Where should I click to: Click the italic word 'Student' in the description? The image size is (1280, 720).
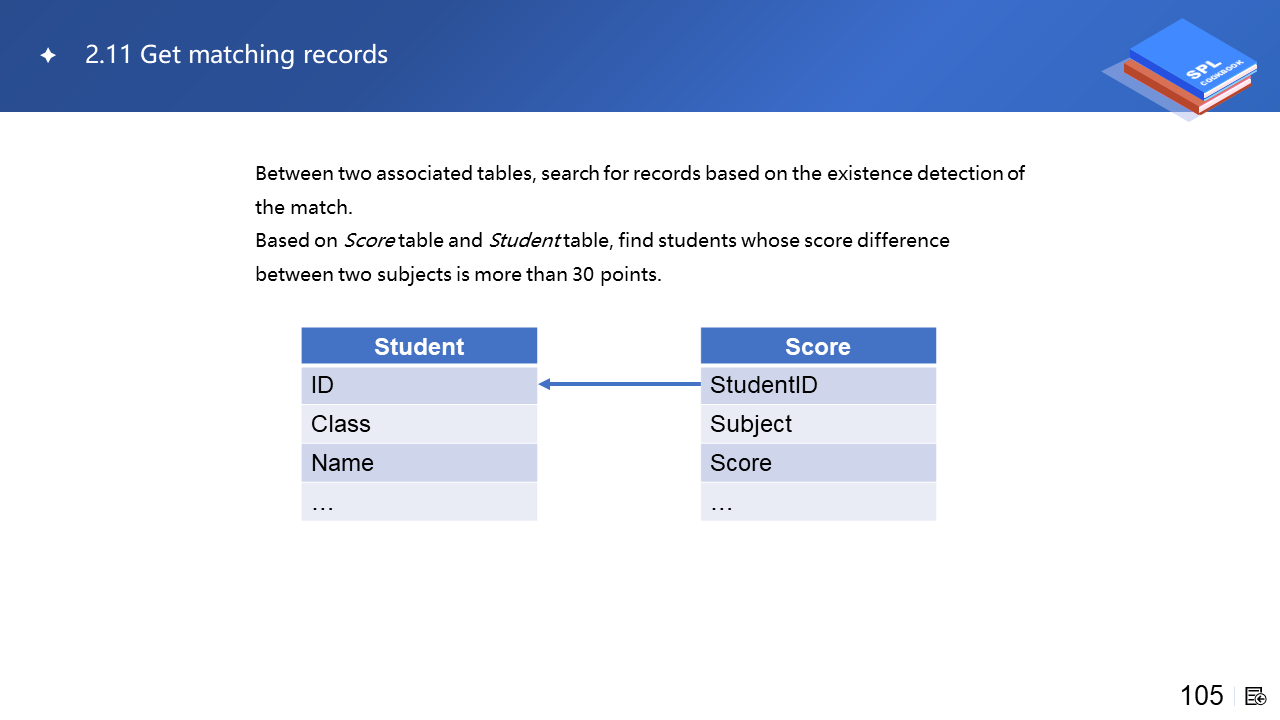coord(524,241)
